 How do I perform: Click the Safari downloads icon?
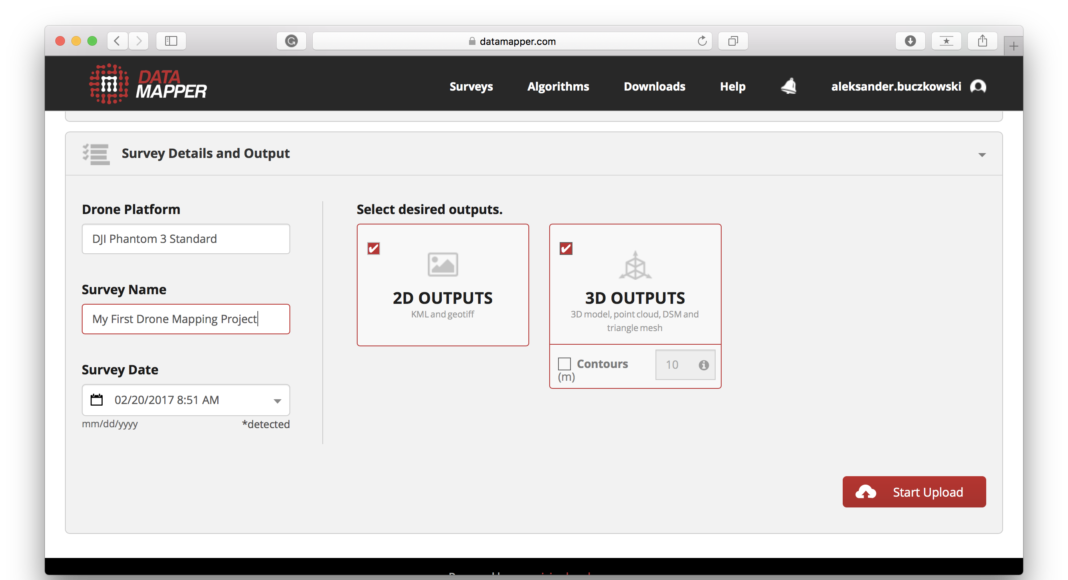[x=910, y=41]
